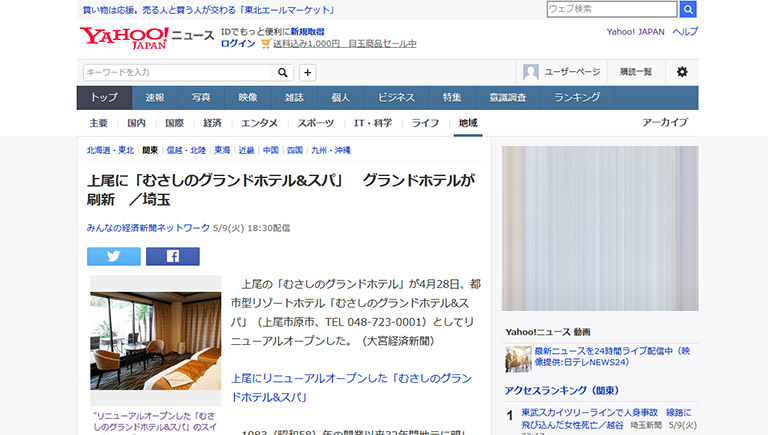
Task: Click the hotel room article photo
Action: pos(156,341)
